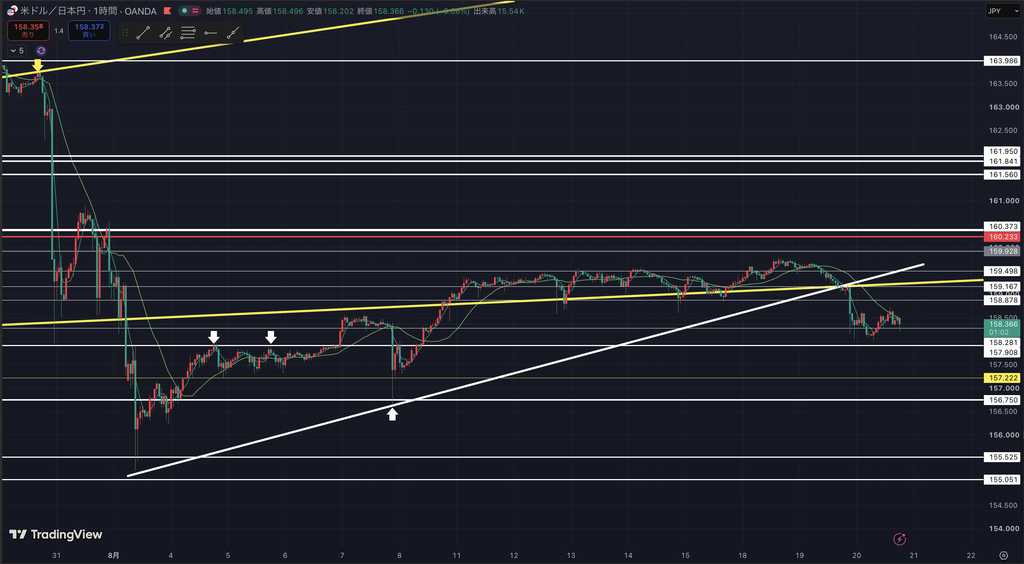Select the Fibonacci retracement lines tool
Viewport: 1024px width, 564px height.
188,32
